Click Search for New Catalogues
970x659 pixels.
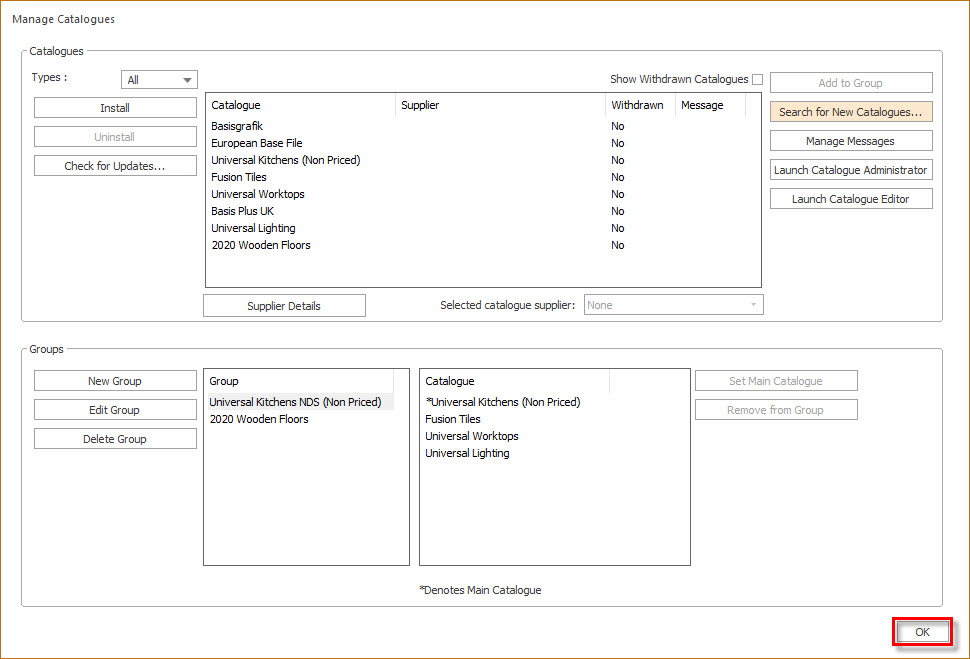(850, 111)
